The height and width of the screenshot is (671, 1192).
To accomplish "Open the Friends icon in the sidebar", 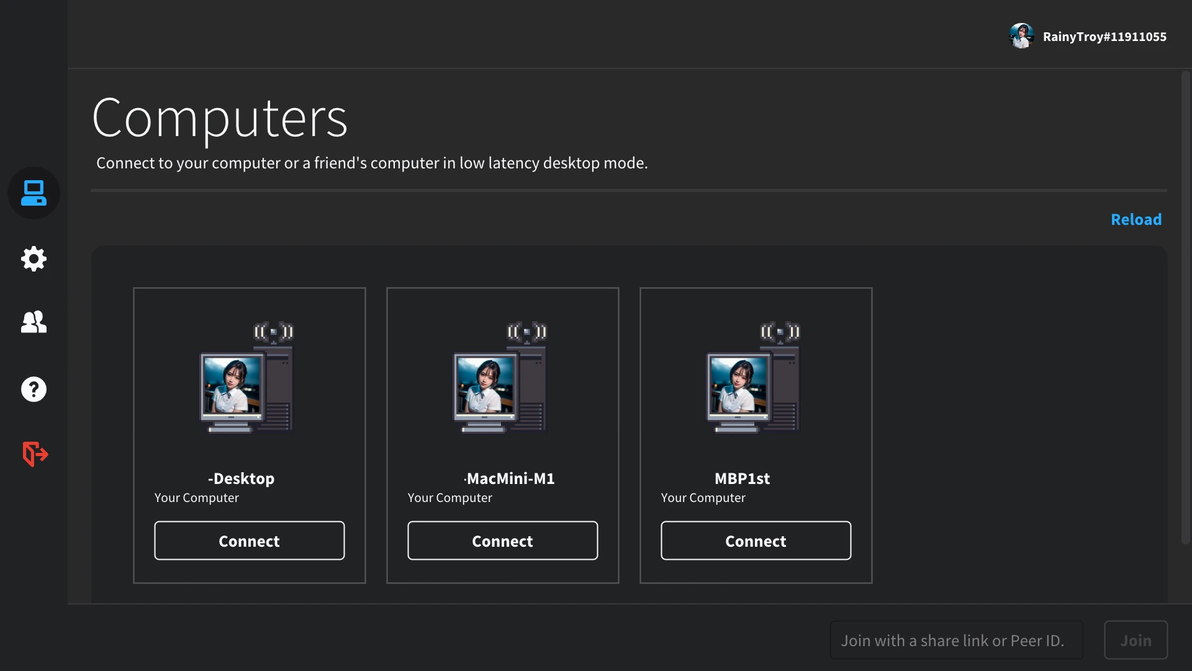I will click(34, 322).
